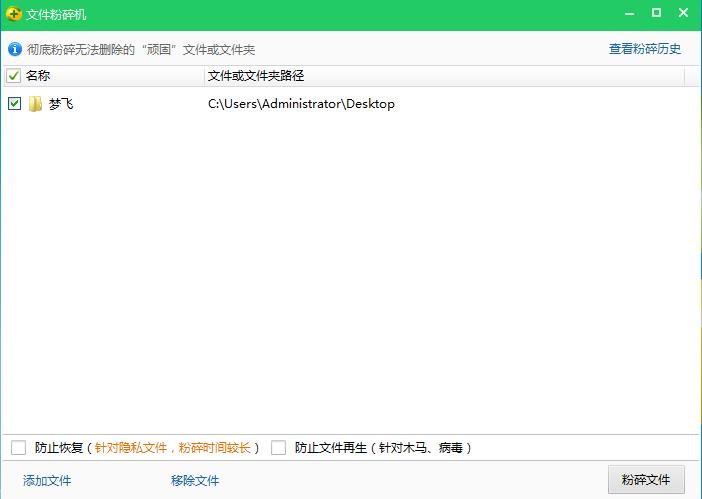The image size is (702, 499).
Task: Uncheck the 梦飞 row checkbox
Action: 14,104
